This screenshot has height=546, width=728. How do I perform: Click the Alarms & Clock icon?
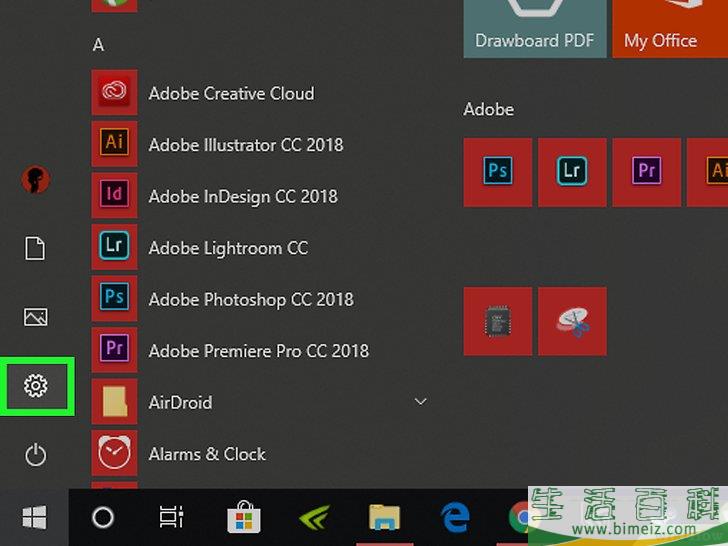[114, 453]
